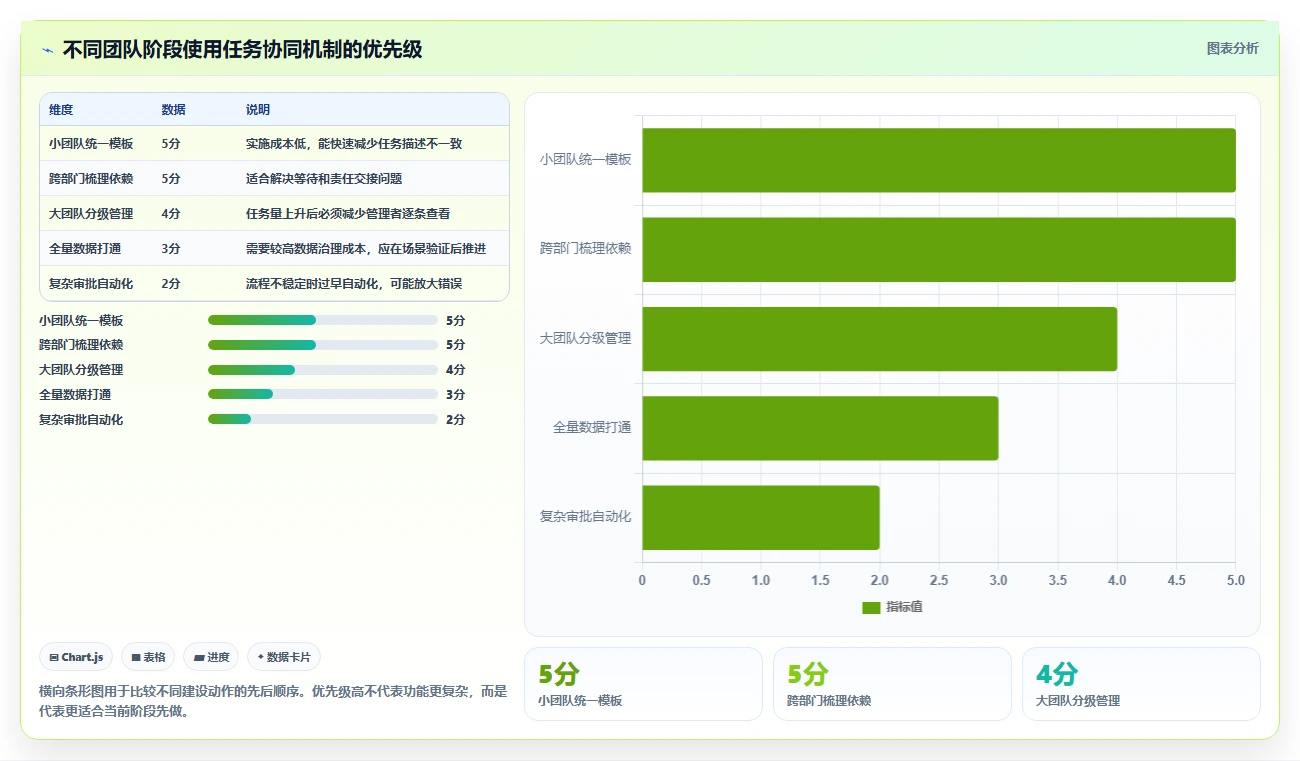Click the 图表分析 label in header
This screenshot has height=761, width=1300.
[x=1232, y=48]
